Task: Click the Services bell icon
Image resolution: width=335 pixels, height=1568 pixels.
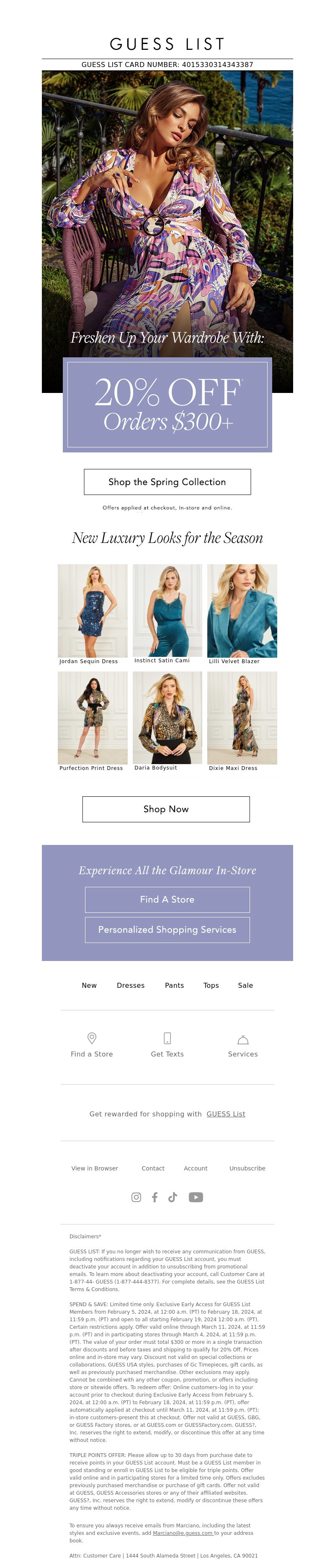Action: 242,1039
